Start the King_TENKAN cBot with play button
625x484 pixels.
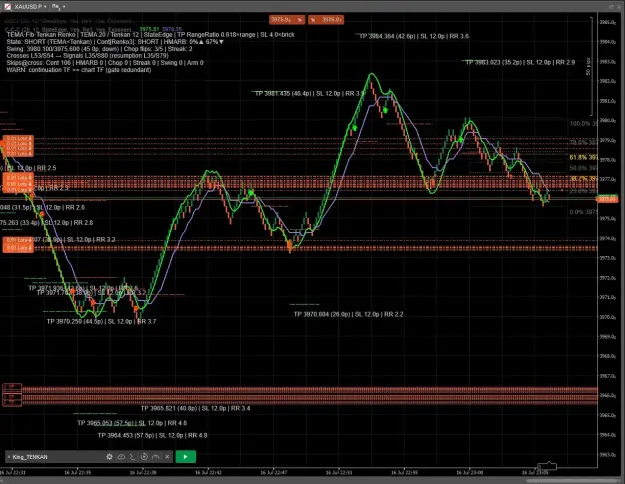point(185,456)
